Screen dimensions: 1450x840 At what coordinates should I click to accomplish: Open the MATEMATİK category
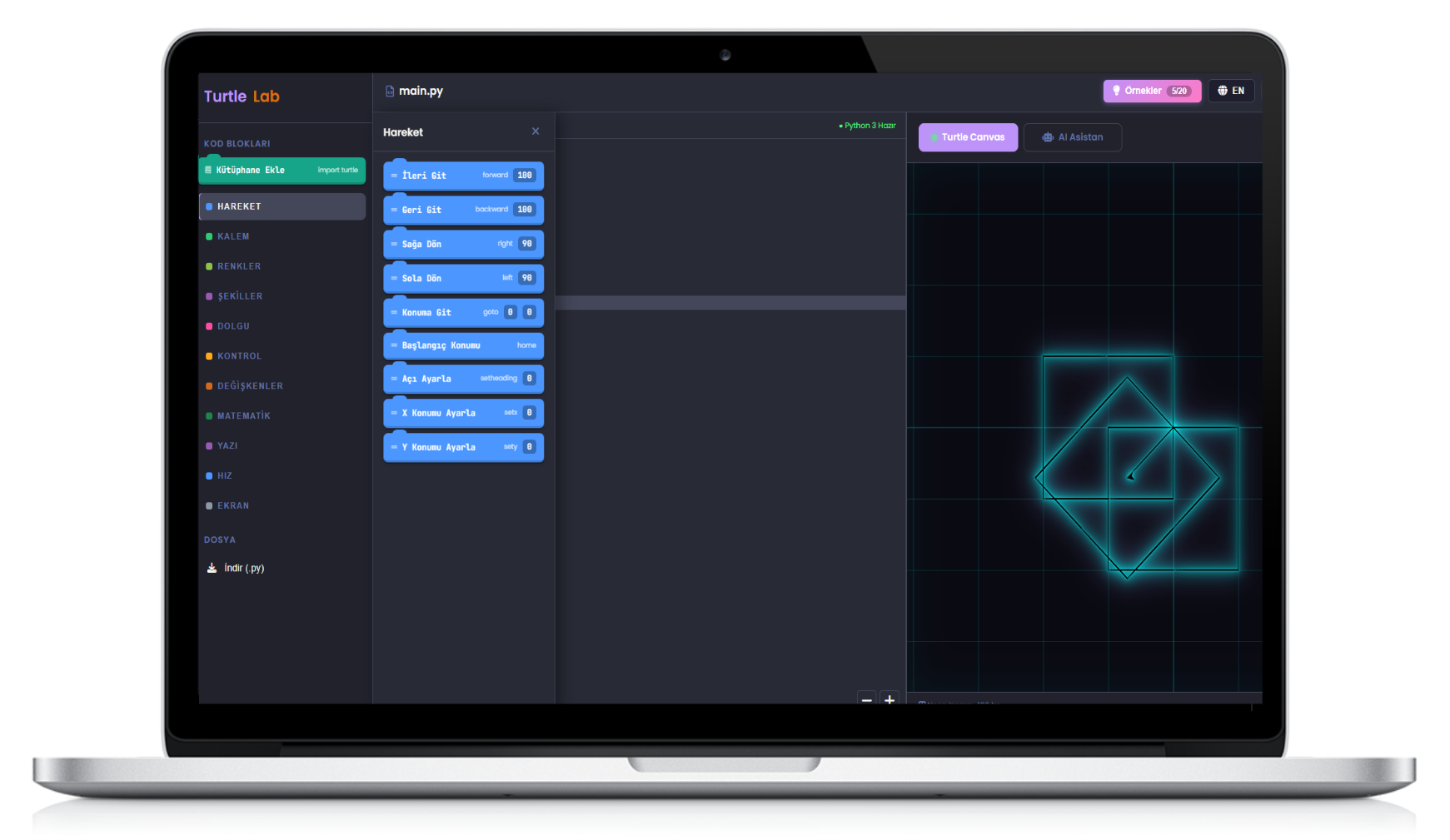(282, 416)
